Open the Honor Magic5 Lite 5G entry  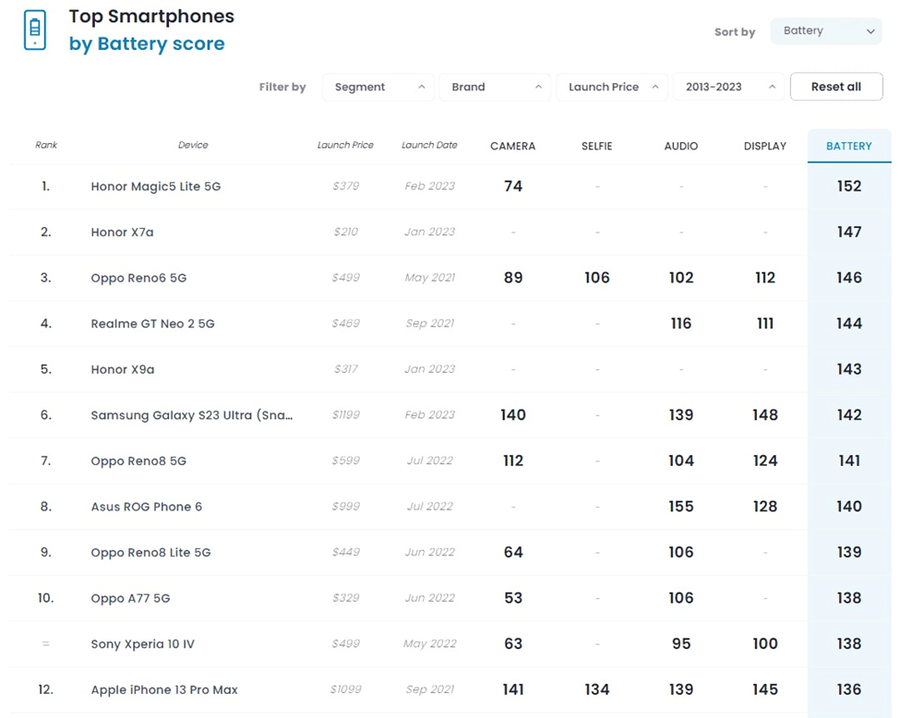click(155, 186)
